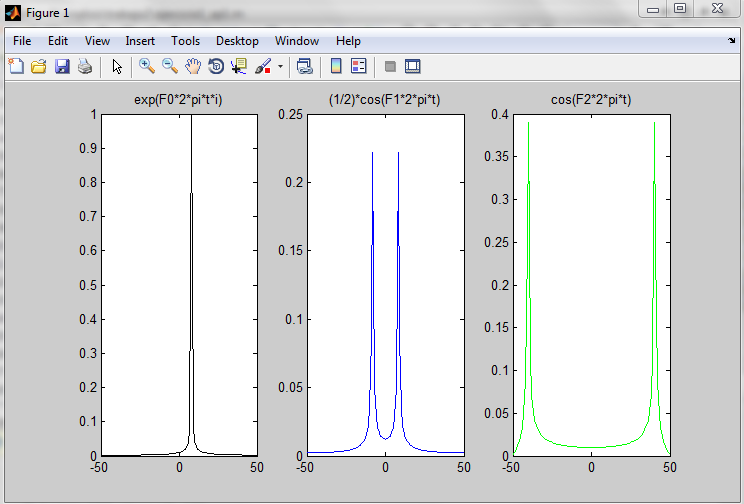
Task: Print the figure using printer icon
Action: (85, 67)
